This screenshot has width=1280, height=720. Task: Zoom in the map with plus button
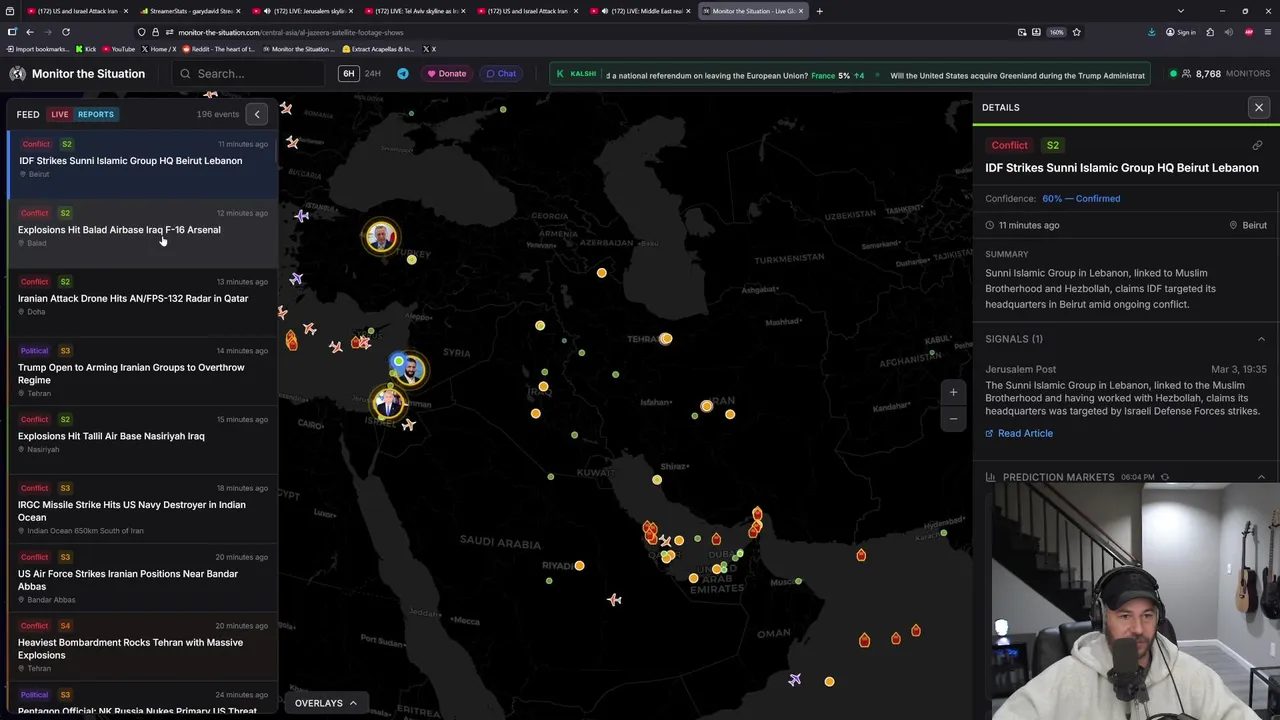point(953,392)
